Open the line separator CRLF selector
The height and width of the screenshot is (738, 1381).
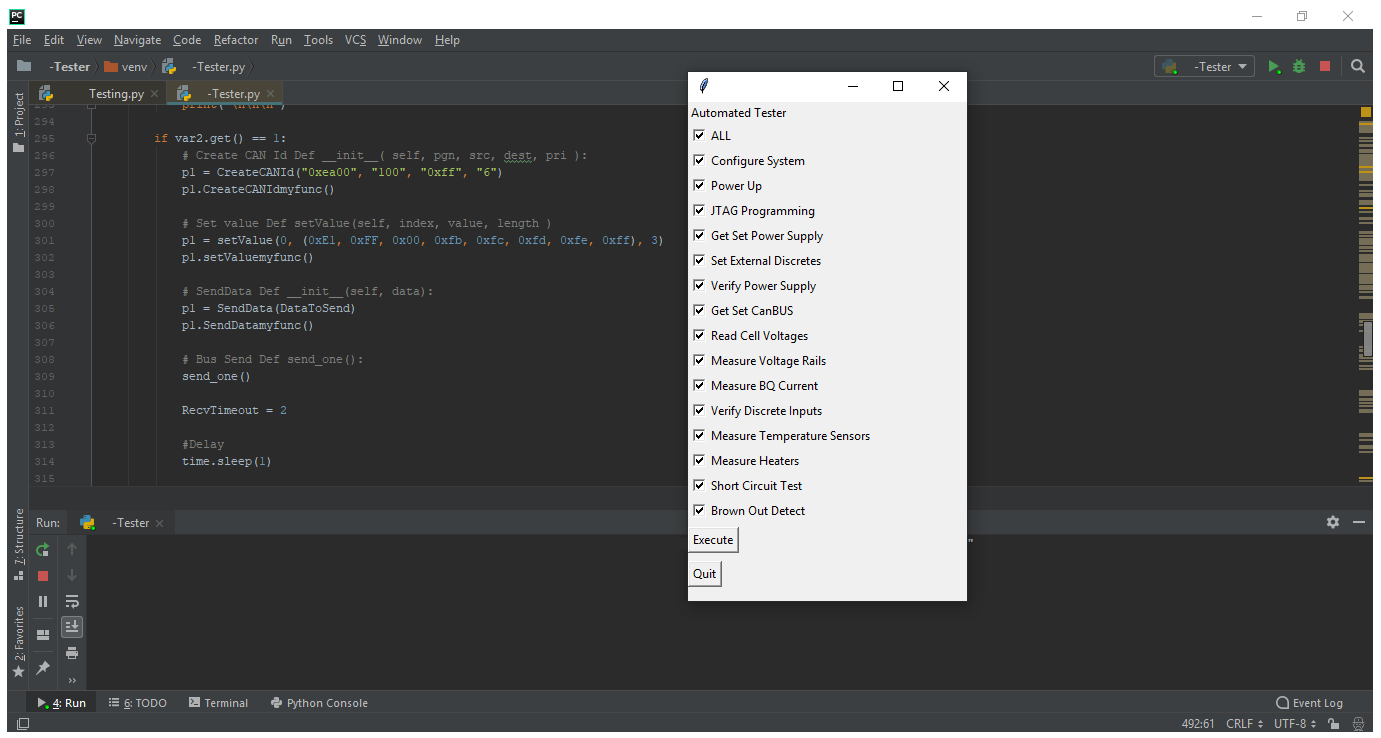click(1244, 724)
